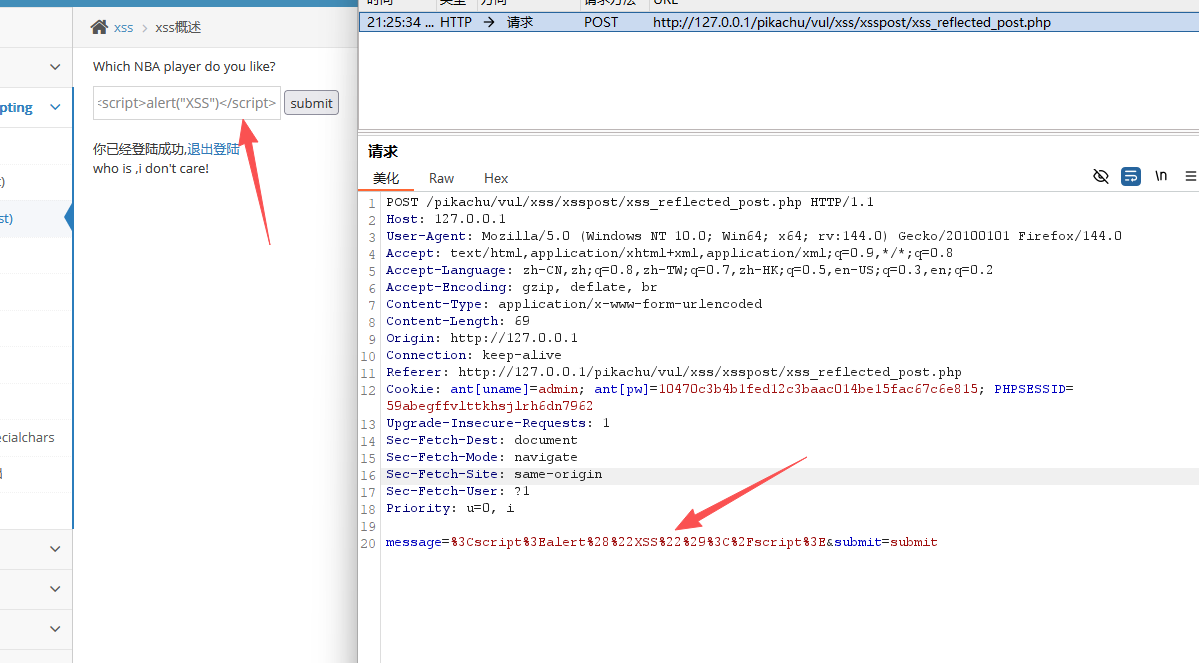Click the direction arrow icon in the history row
1199x663 pixels.
(x=489, y=22)
